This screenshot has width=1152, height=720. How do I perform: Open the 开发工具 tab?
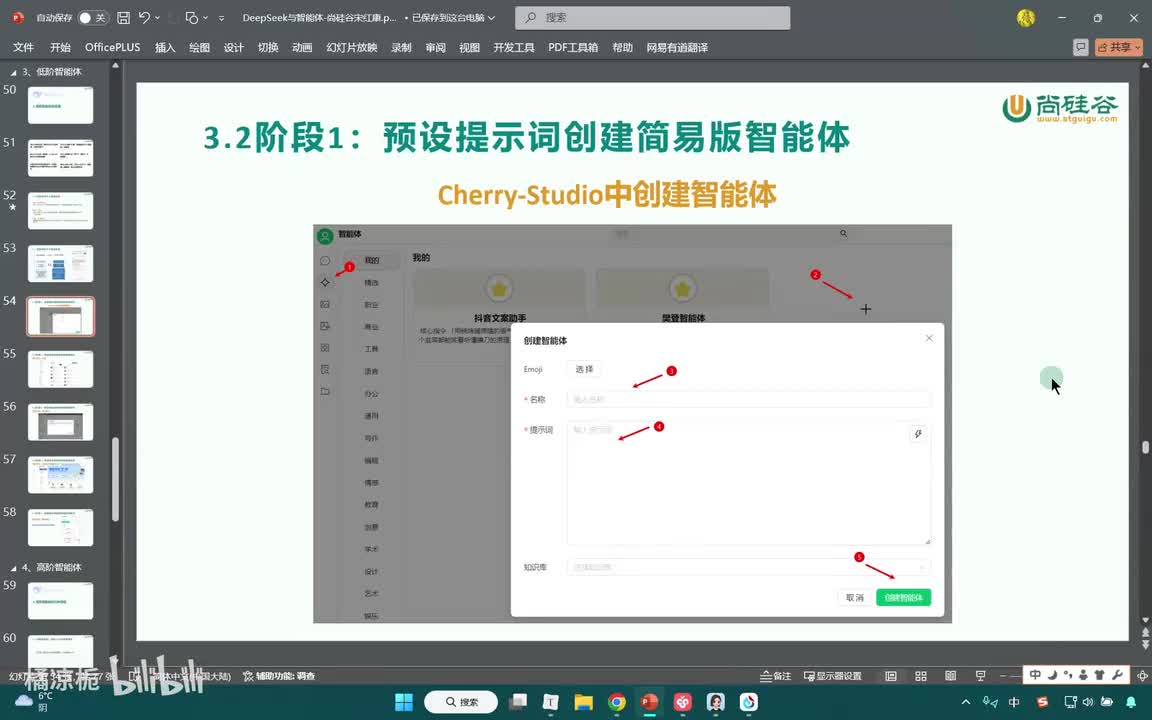click(x=514, y=47)
